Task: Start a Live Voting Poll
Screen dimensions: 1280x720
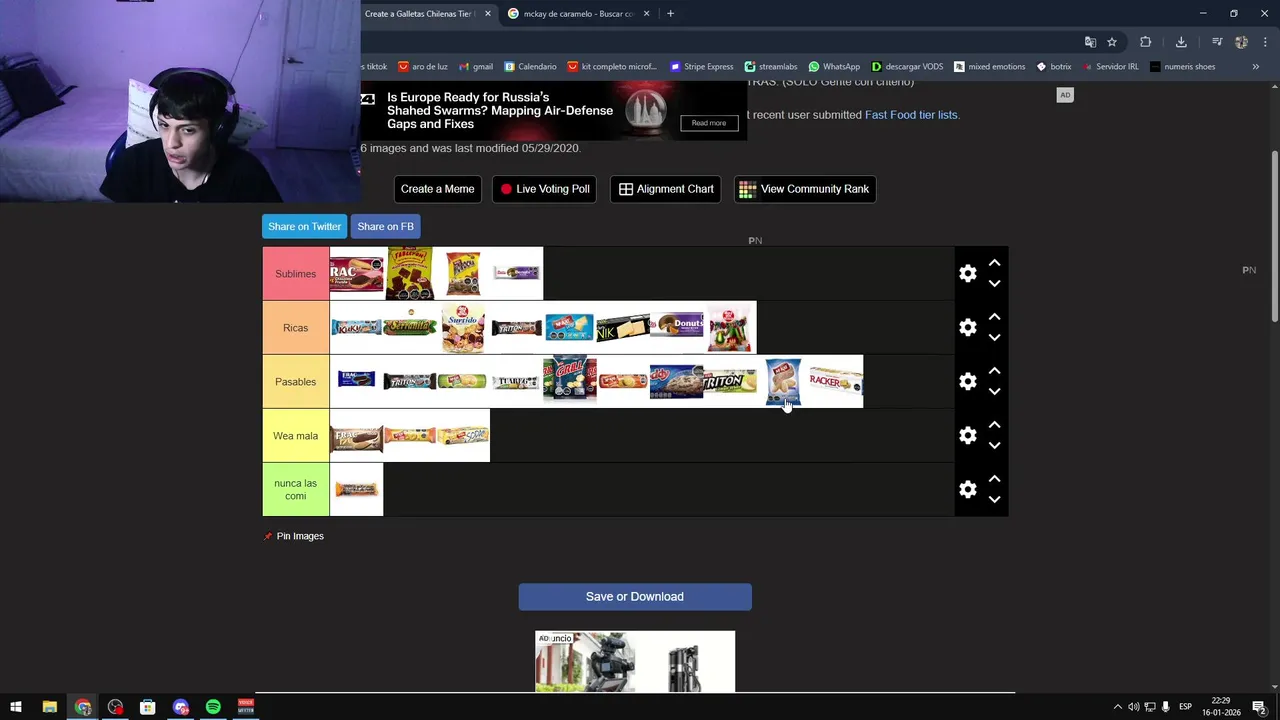Action: 545,189
